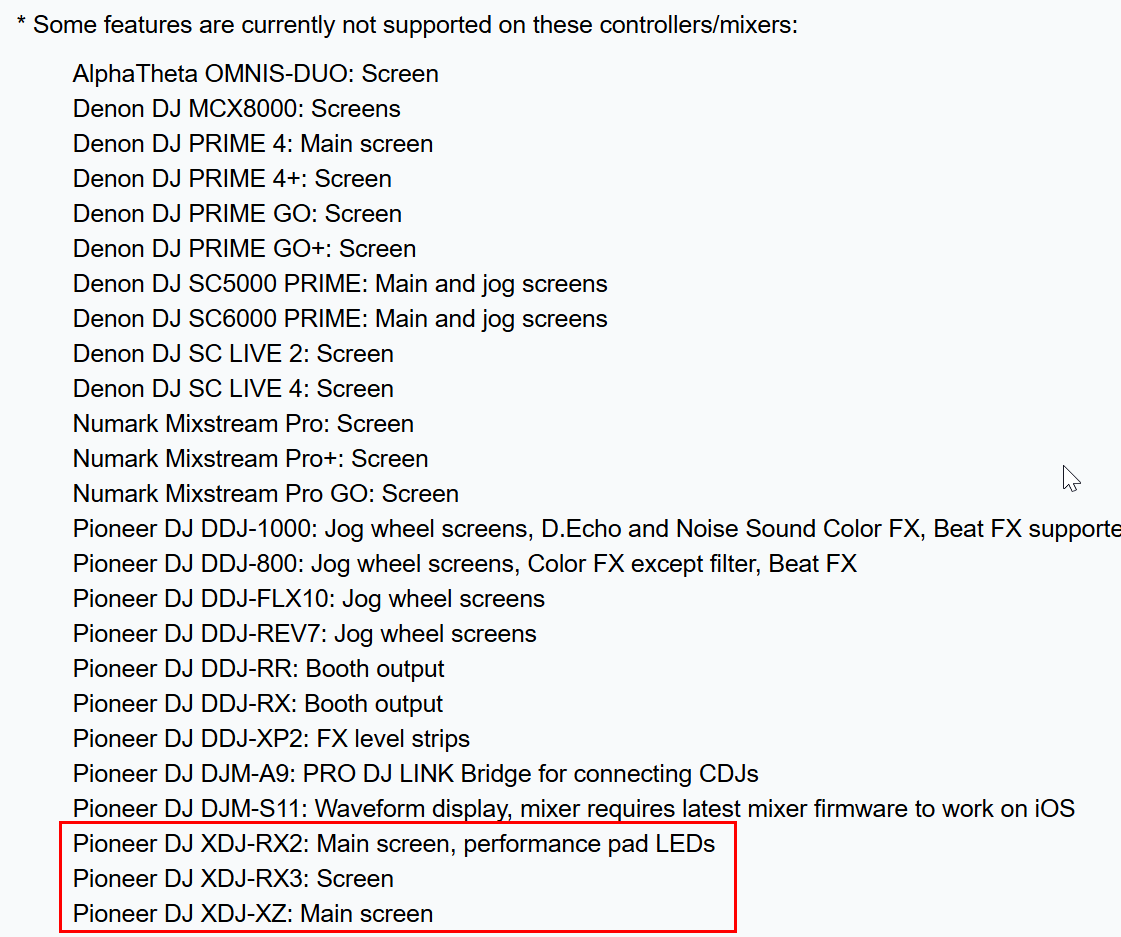
Task: Select the Denon DJ MCX8000: Screens entry
Action: [237, 109]
